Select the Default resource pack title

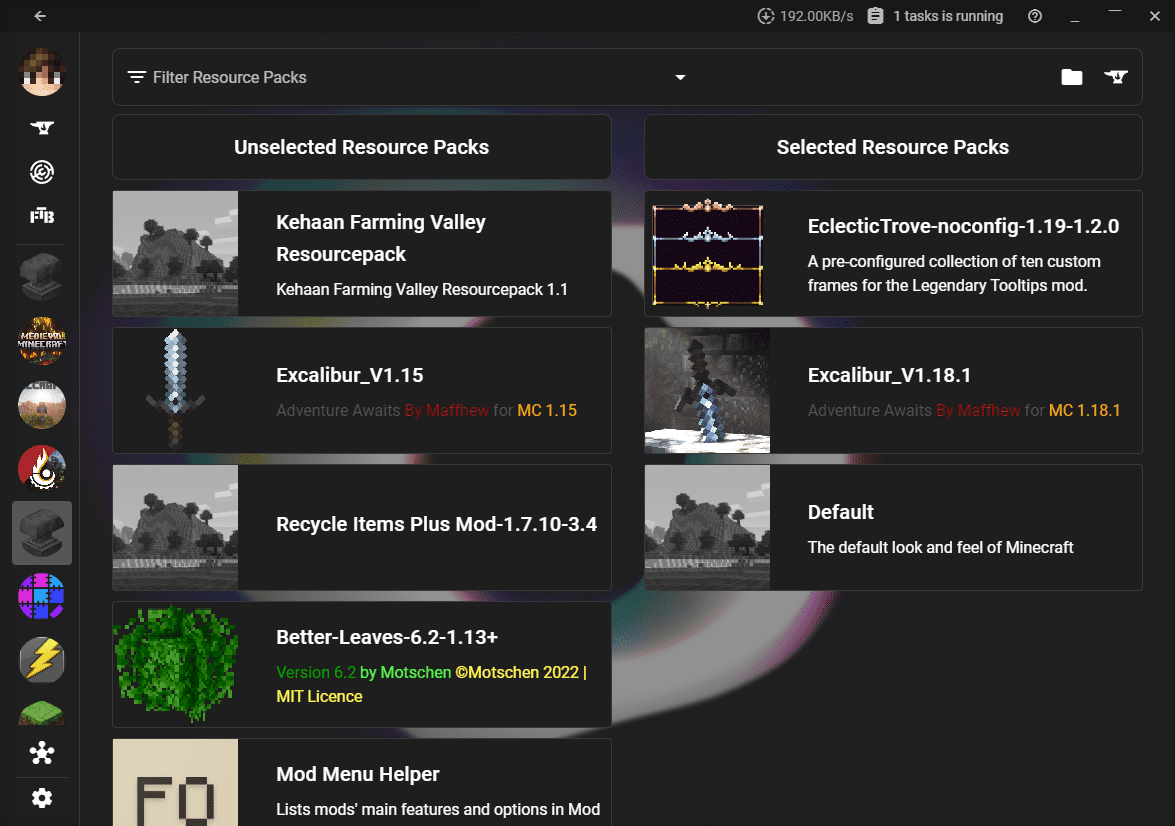(x=840, y=512)
